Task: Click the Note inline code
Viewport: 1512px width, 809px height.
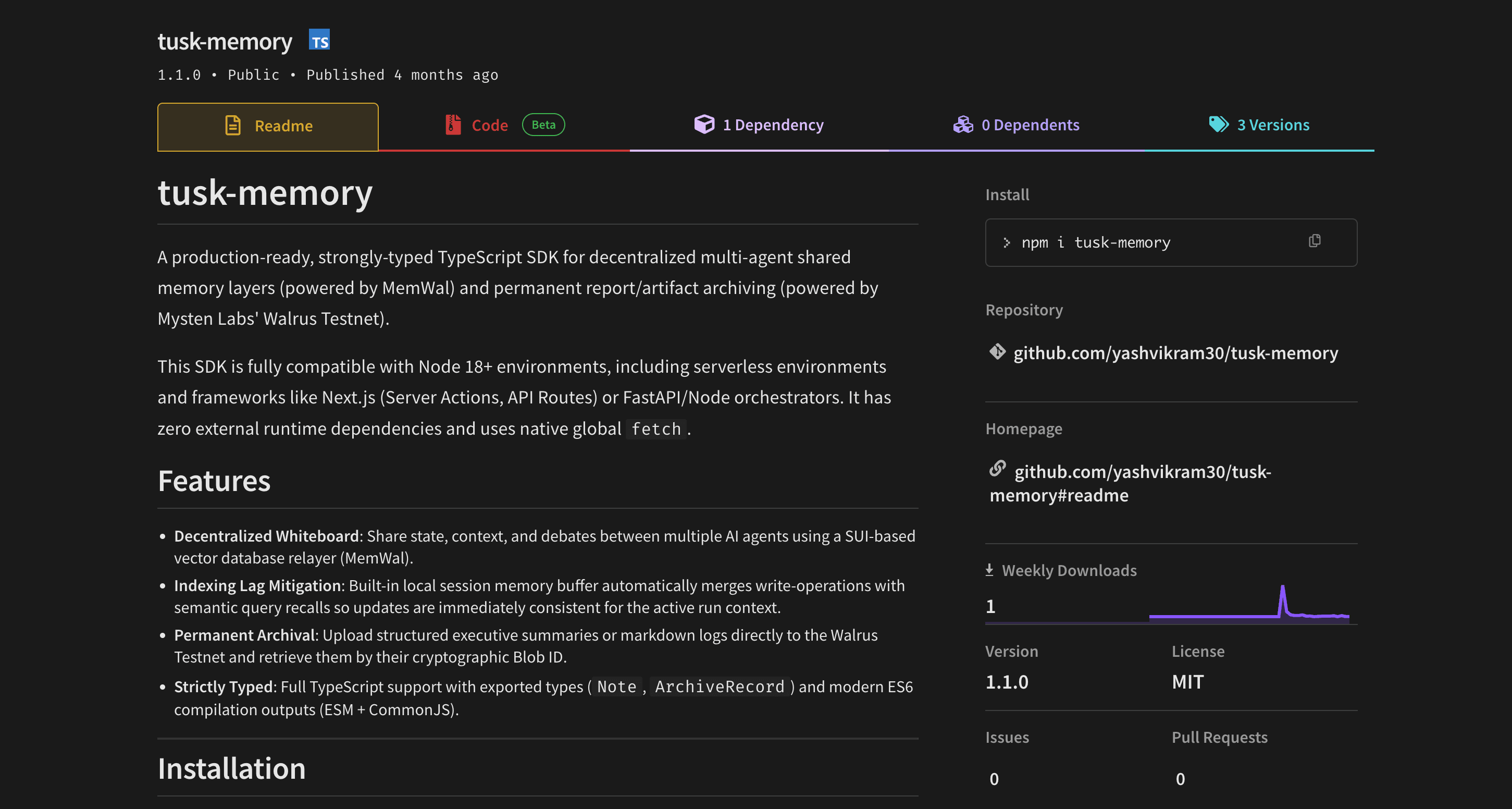Action: point(616,687)
